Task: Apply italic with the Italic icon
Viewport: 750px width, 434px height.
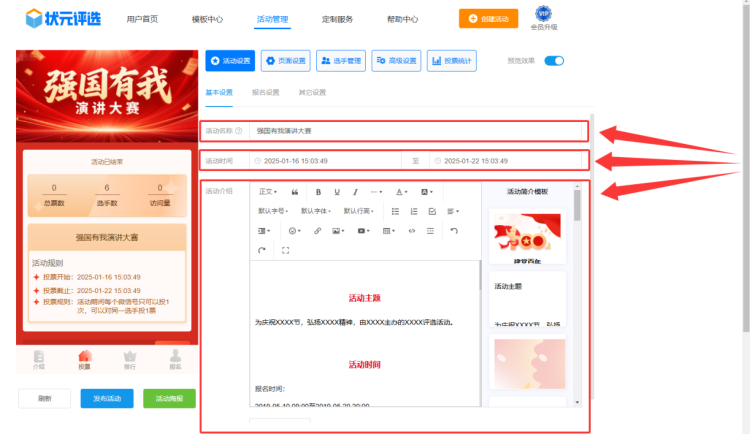Action: (354, 191)
